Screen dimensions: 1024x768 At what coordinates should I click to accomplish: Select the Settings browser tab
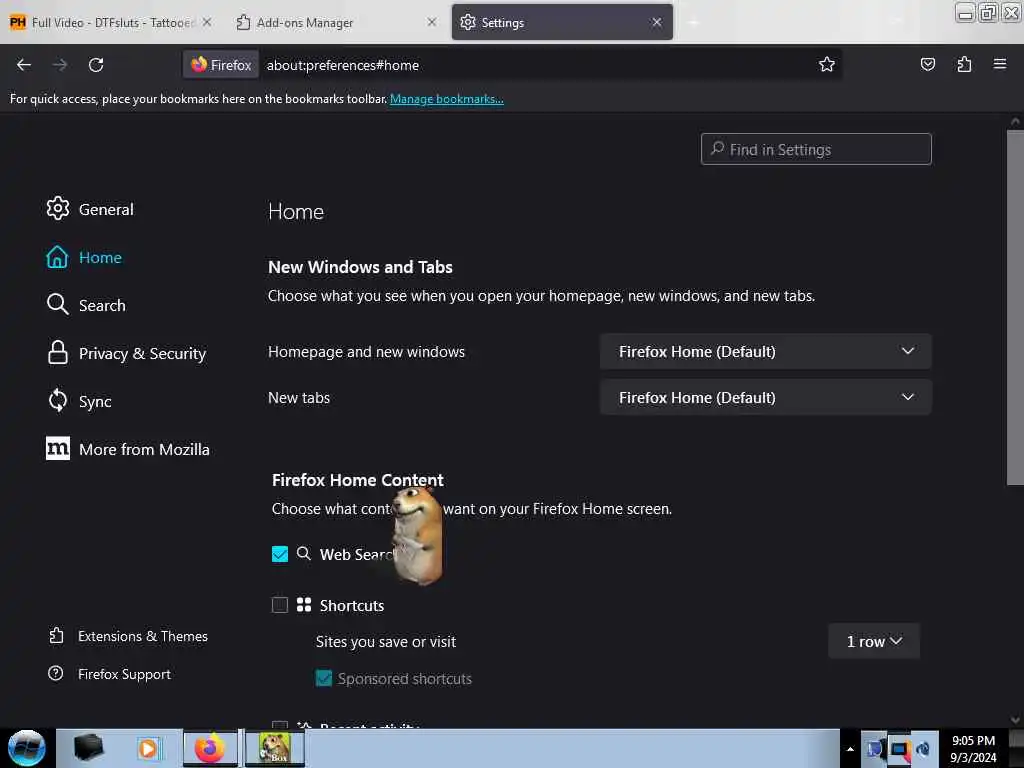tap(562, 22)
